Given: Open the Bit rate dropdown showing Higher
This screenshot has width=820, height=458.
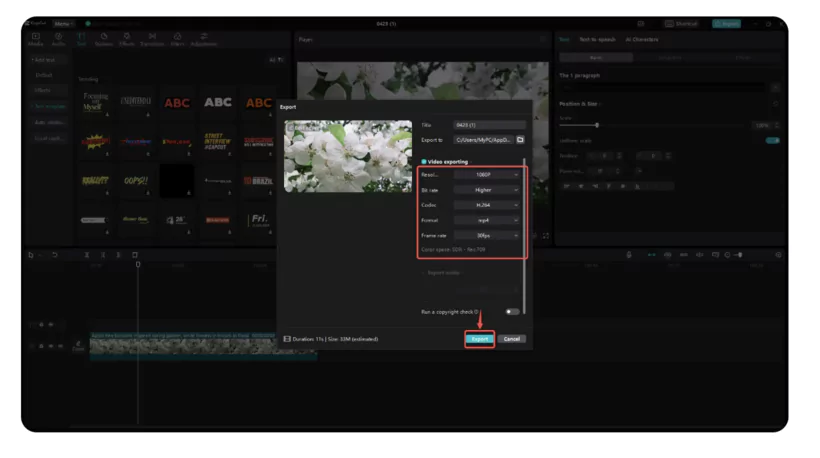Looking at the screenshot, I should coord(486,190).
